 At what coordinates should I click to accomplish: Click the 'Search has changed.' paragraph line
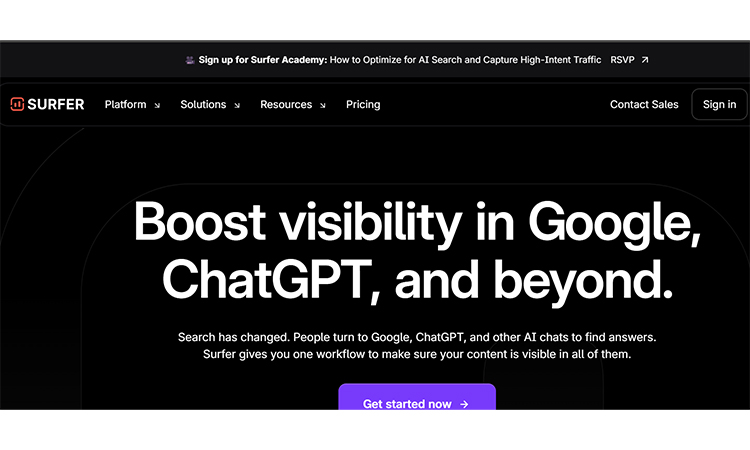pos(417,337)
